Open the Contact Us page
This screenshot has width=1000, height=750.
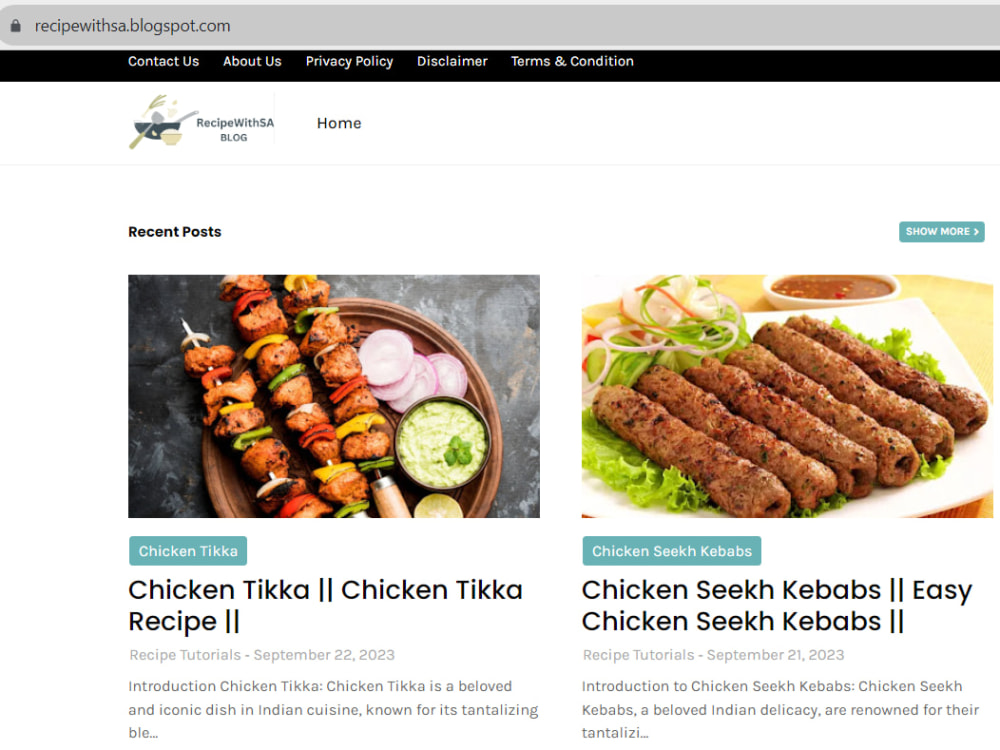pyautogui.click(x=163, y=61)
